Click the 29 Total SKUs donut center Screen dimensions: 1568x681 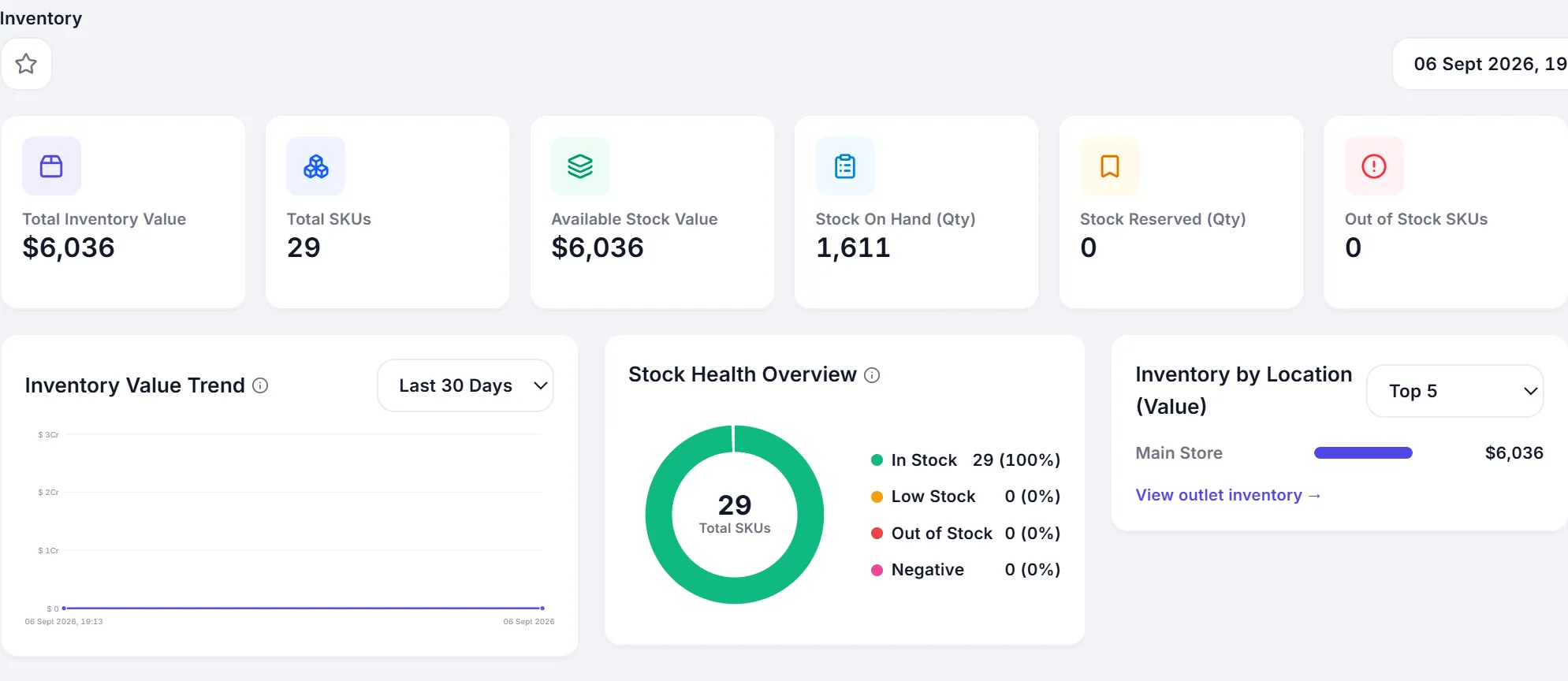pos(735,514)
